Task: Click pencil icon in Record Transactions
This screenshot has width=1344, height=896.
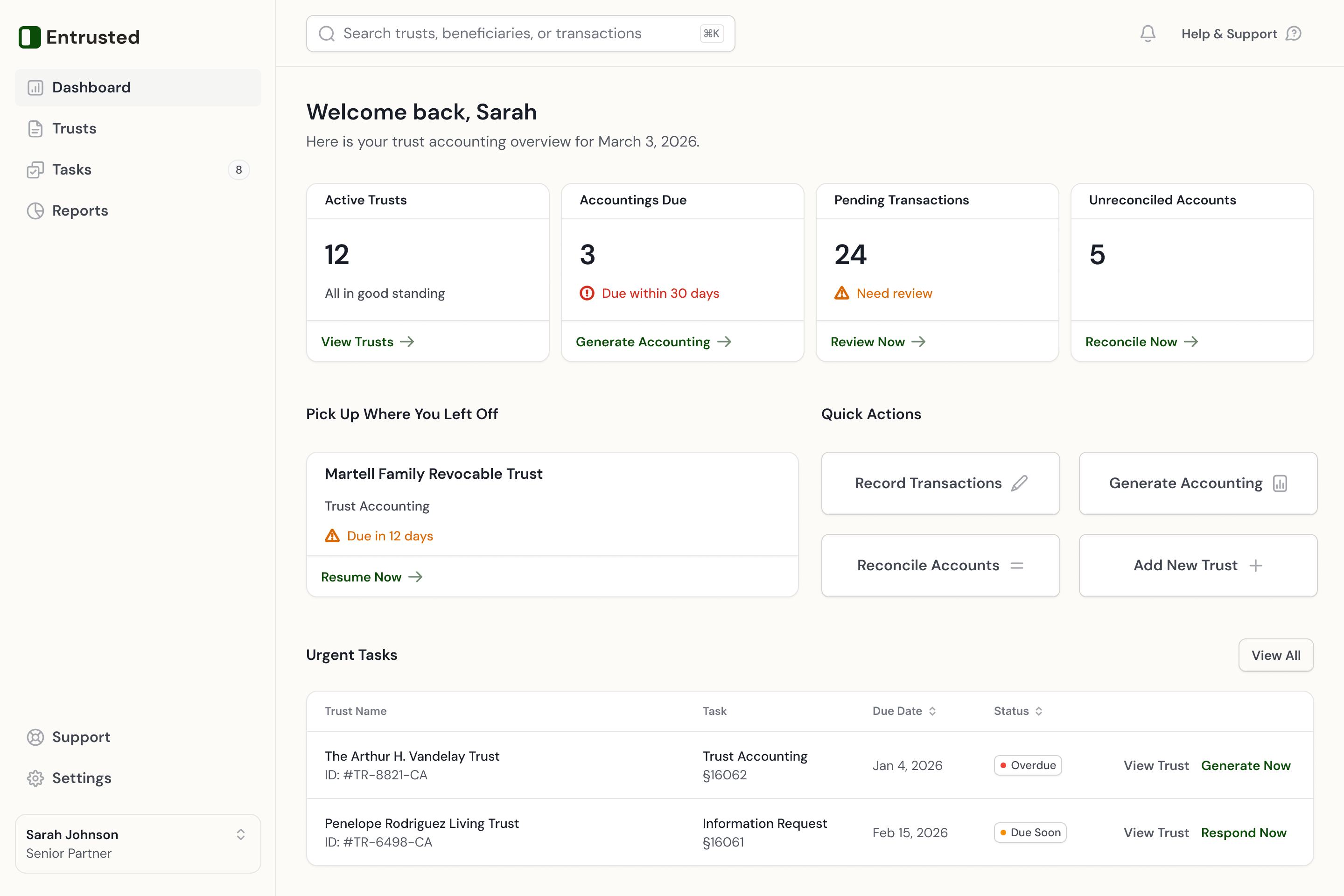Action: tap(1019, 483)
